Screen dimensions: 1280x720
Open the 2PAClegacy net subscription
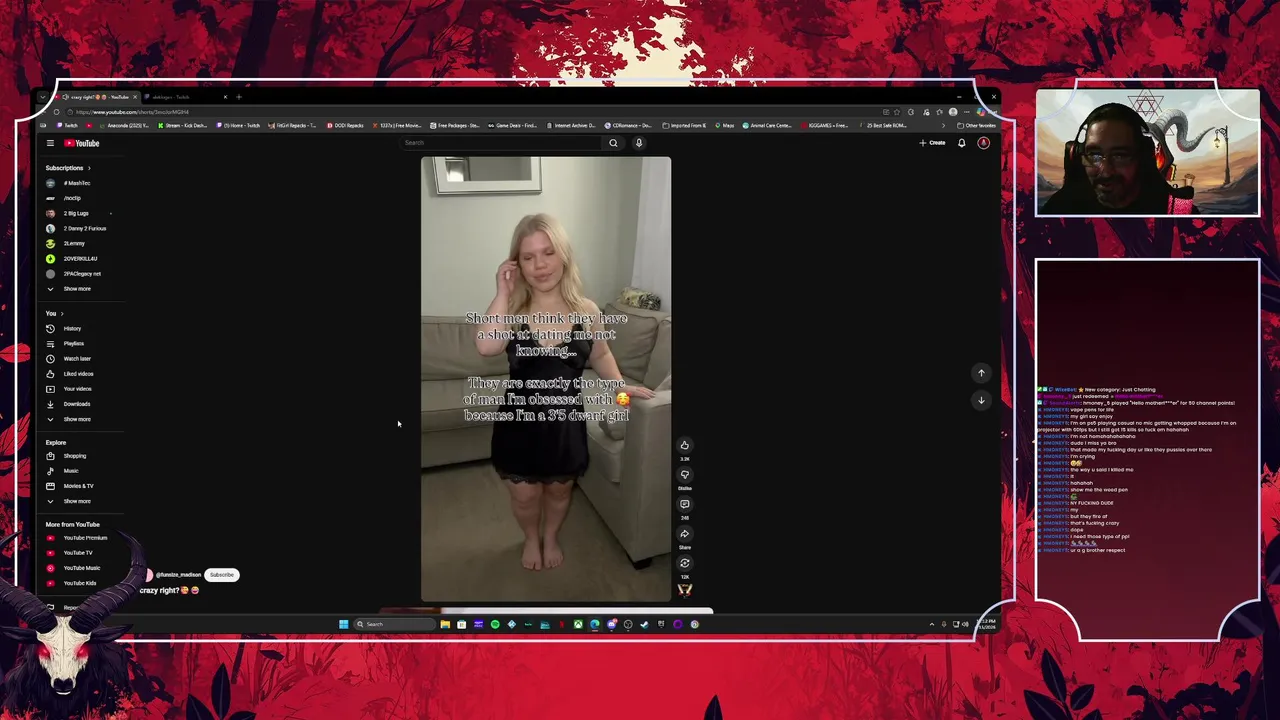click(84, 274)
